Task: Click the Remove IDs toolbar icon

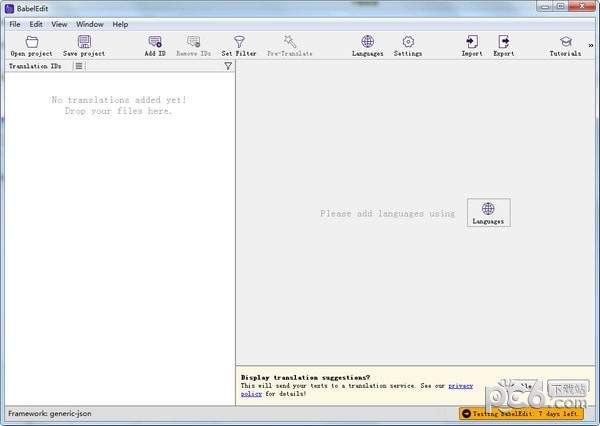Action: point(193,42)
